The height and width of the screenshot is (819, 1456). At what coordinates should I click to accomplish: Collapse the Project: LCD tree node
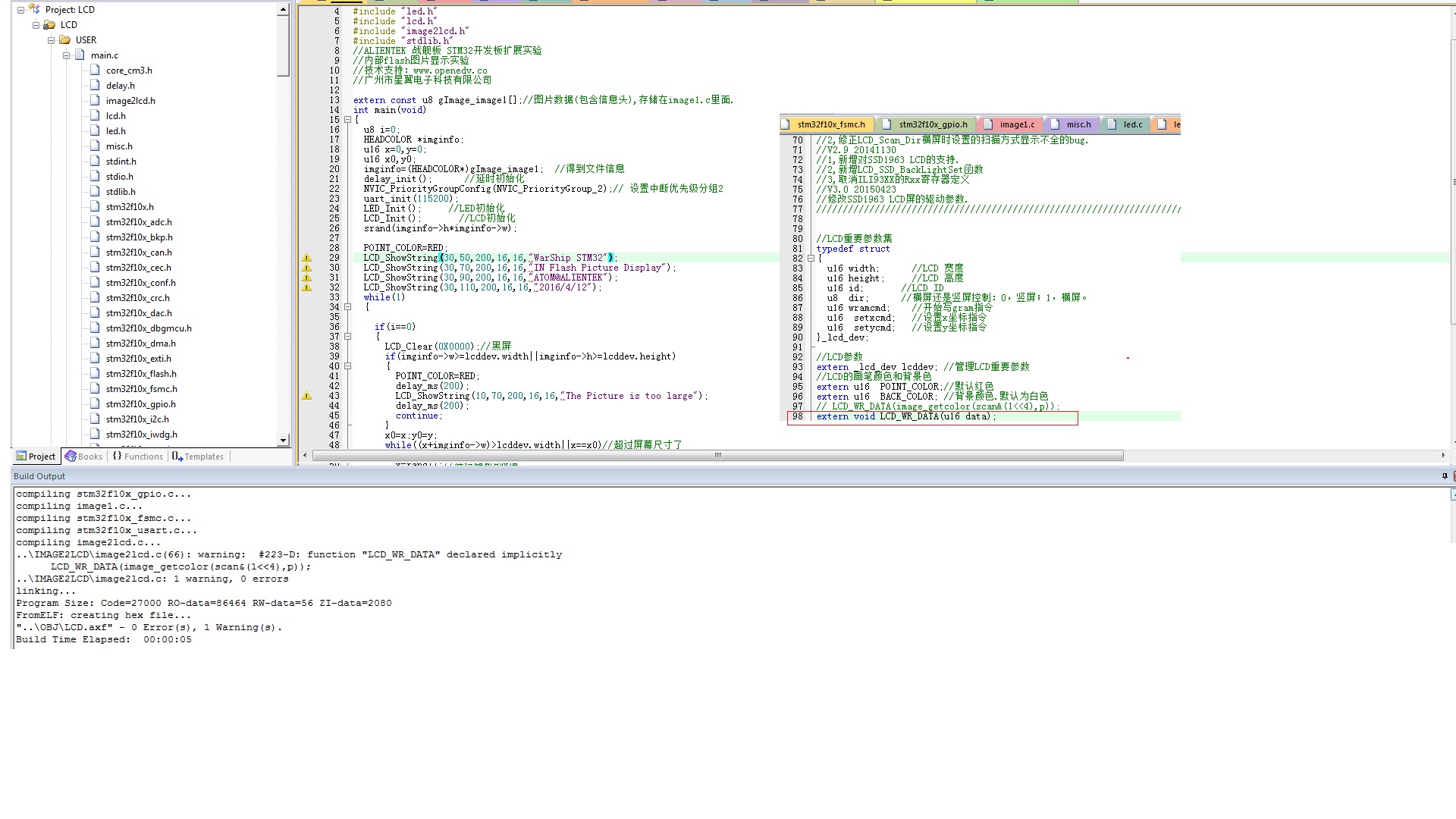click(x=20, y=10)
